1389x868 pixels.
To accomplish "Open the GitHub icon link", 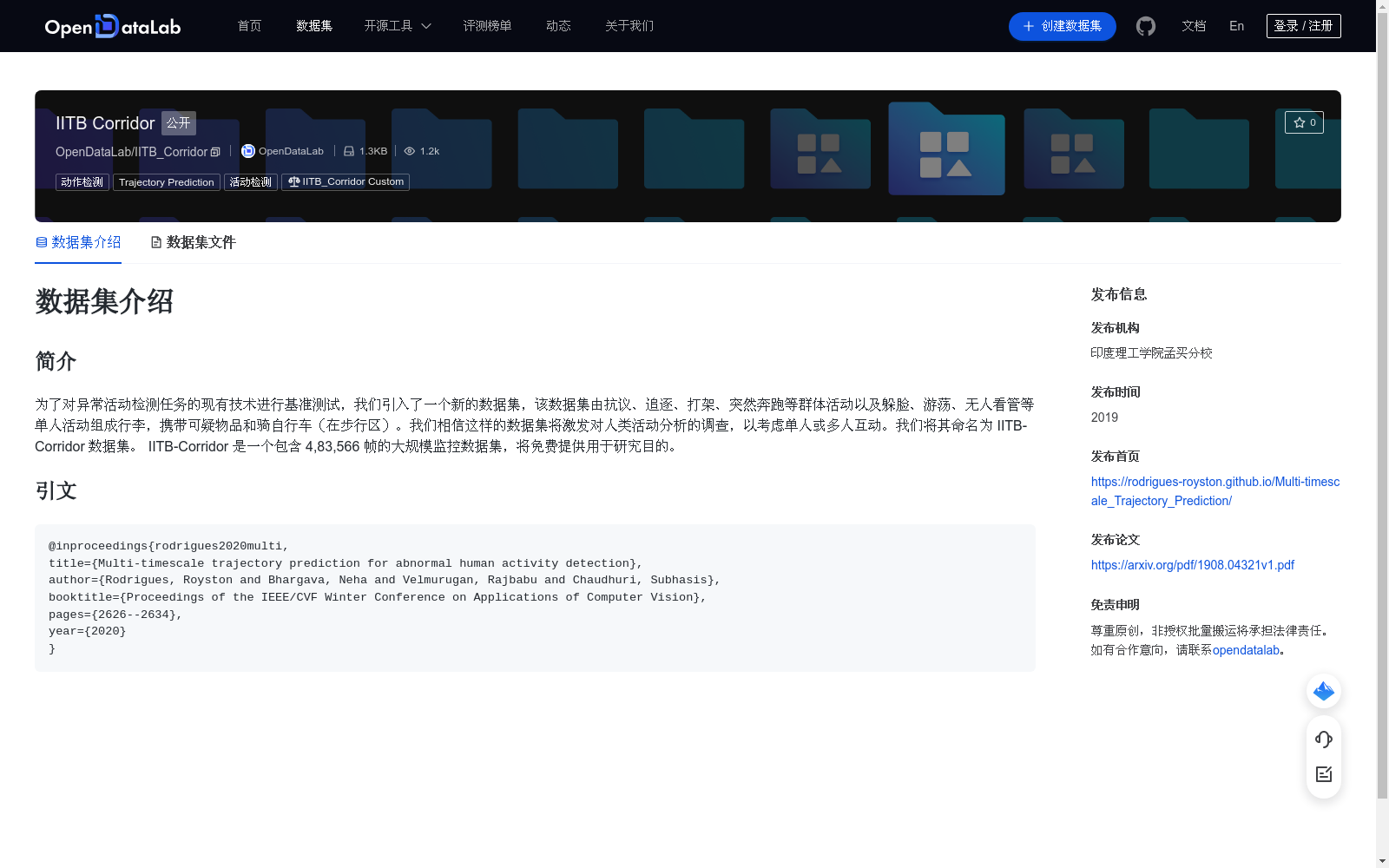I will pyautogui.click(x=1146, y=26).
